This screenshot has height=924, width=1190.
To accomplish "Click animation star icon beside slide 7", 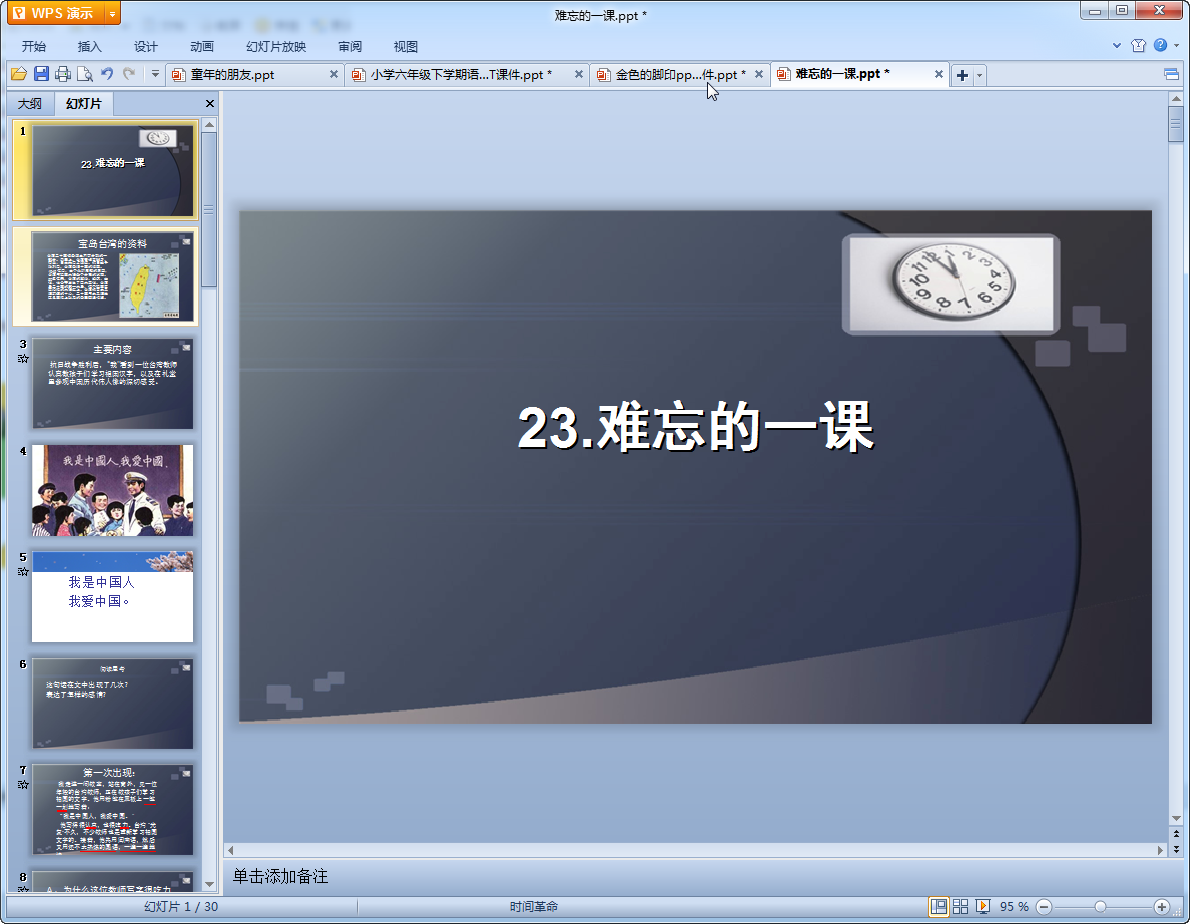I will pyautogui.click(x=23, y=785).
